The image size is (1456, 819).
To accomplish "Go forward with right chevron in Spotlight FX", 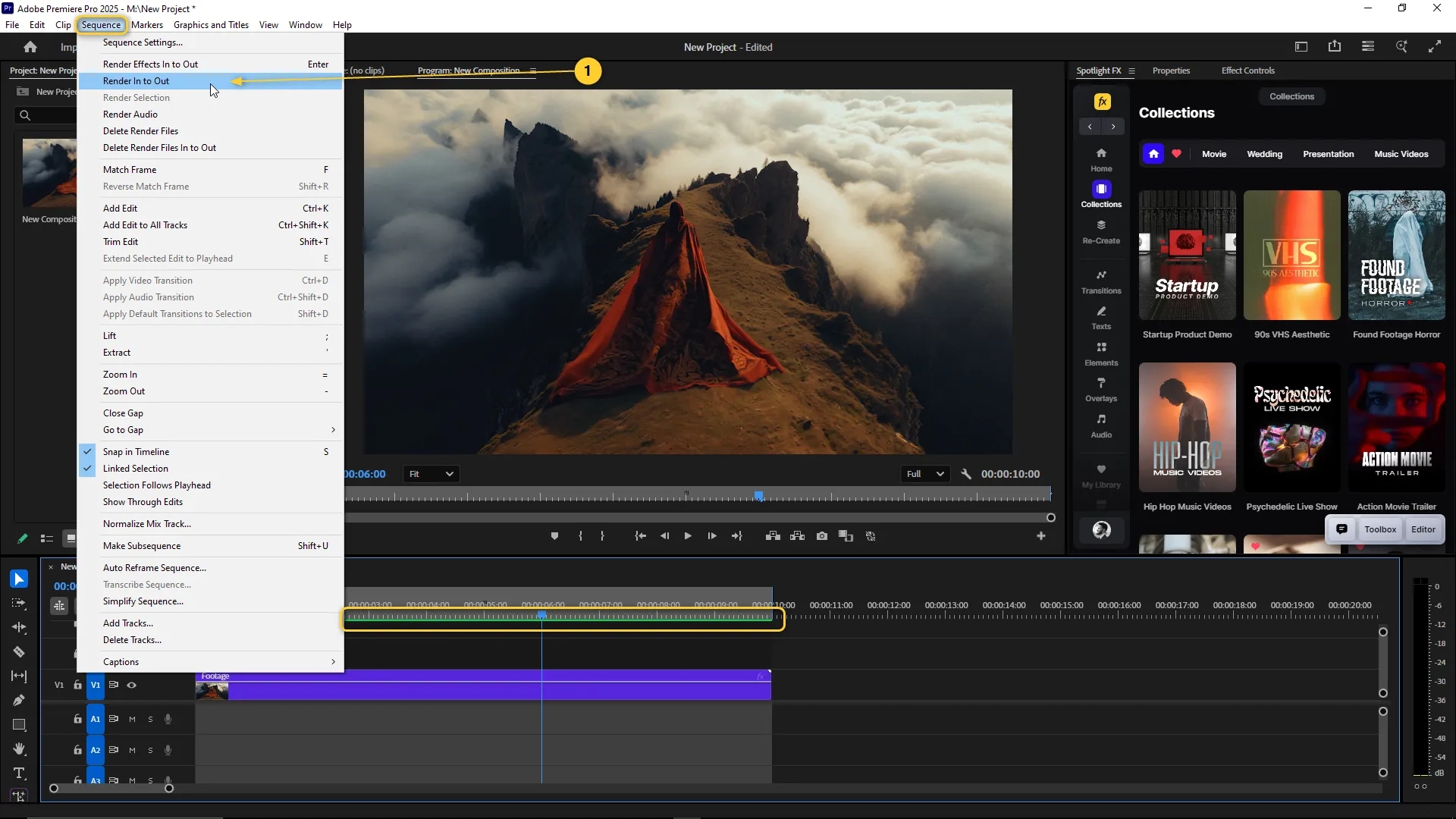I will click(1113, 127).
